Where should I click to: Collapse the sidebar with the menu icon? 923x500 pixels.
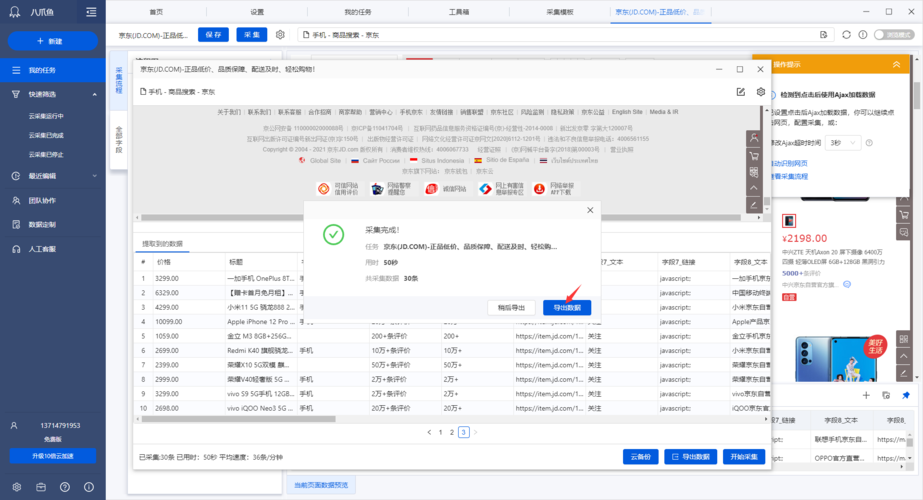(91, 12)
